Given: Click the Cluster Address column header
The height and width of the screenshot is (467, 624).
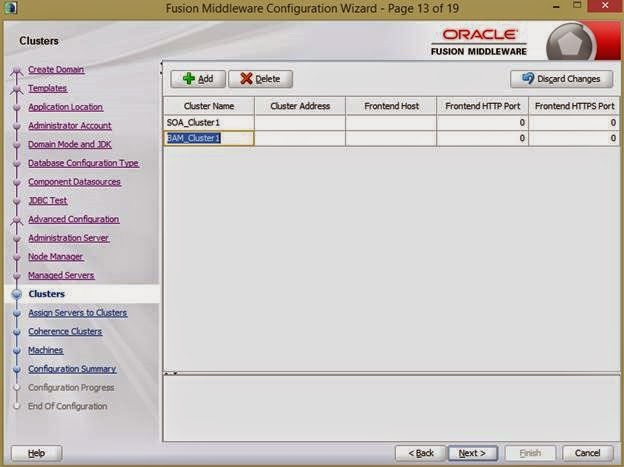Looking at the screenshot, I should 300,106.
